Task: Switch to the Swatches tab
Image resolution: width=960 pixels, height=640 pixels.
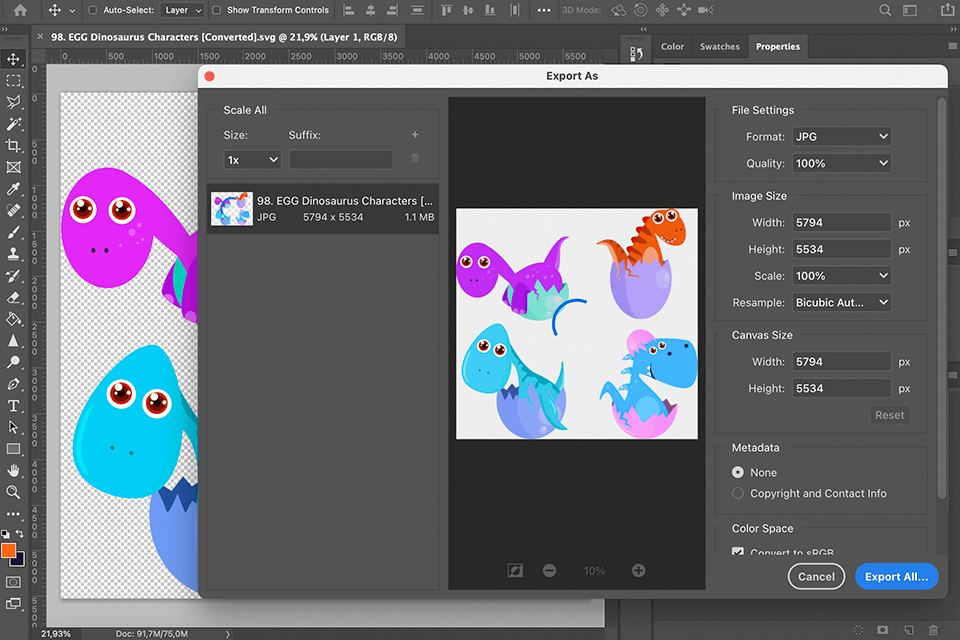Action: tap(719, 46)
